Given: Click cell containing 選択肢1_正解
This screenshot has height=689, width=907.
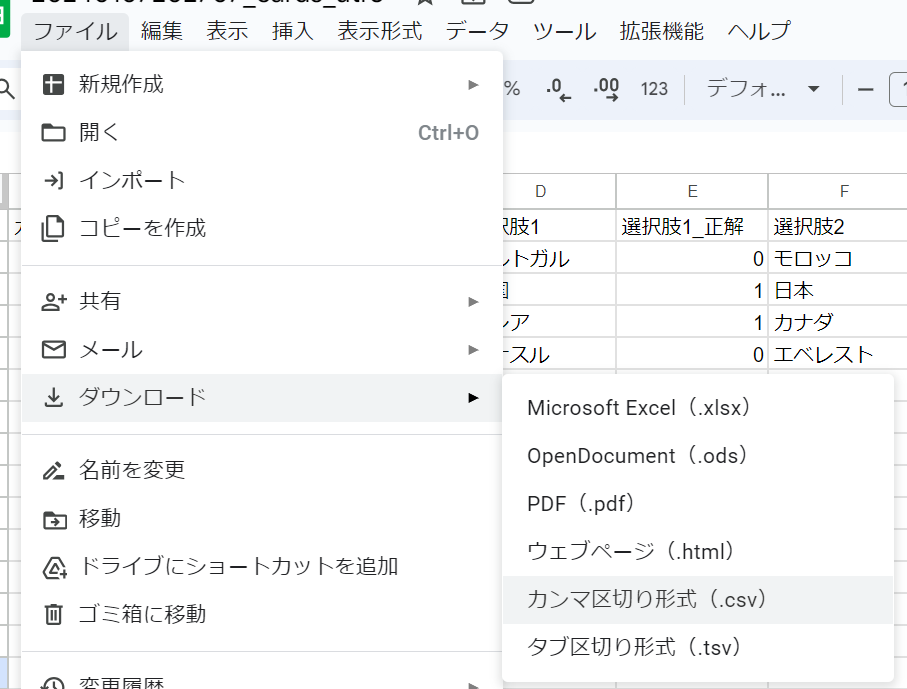Looking at the screenshot, I should pos(692,226).
